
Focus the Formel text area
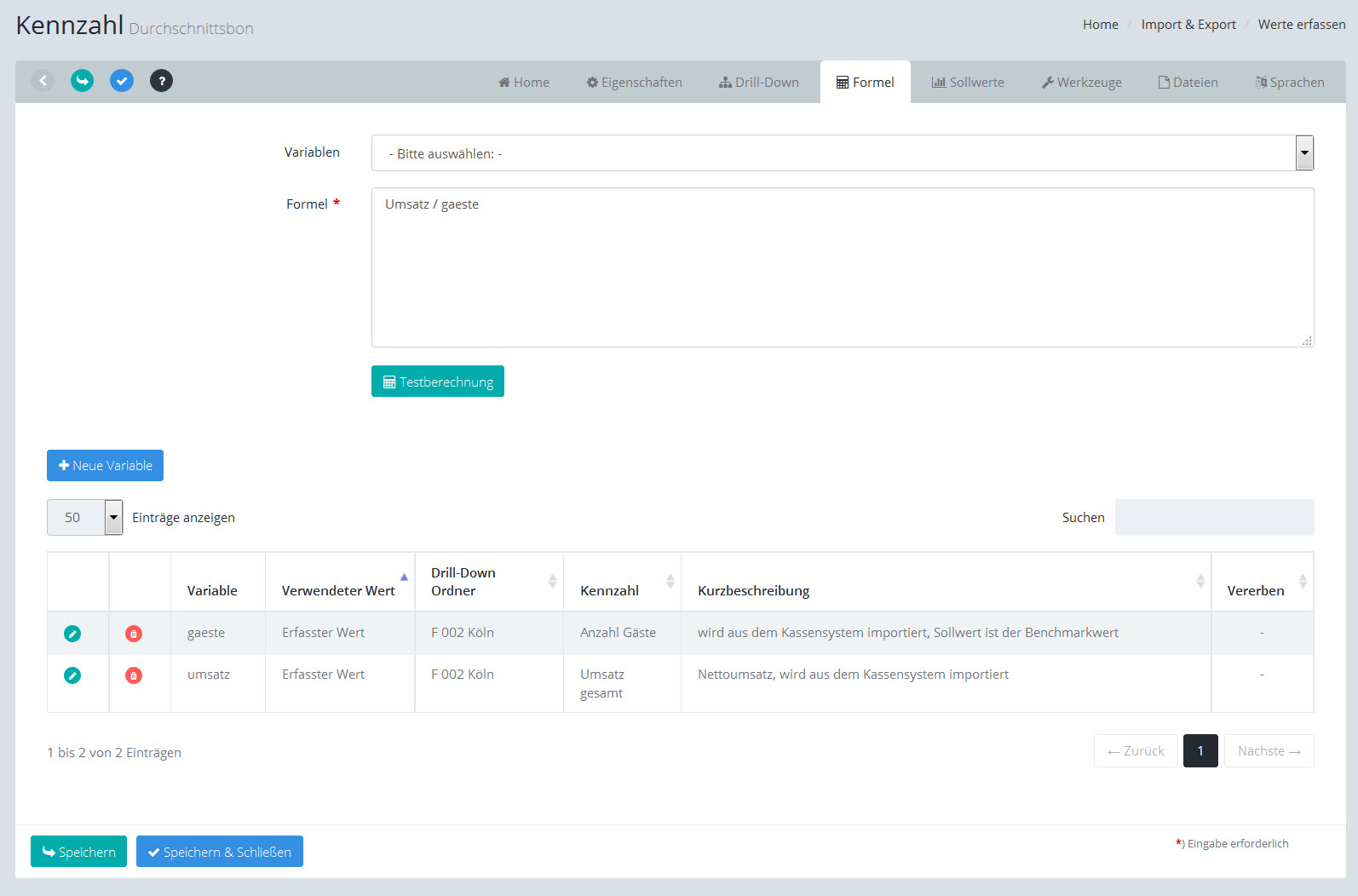click(x=842, y=267)
